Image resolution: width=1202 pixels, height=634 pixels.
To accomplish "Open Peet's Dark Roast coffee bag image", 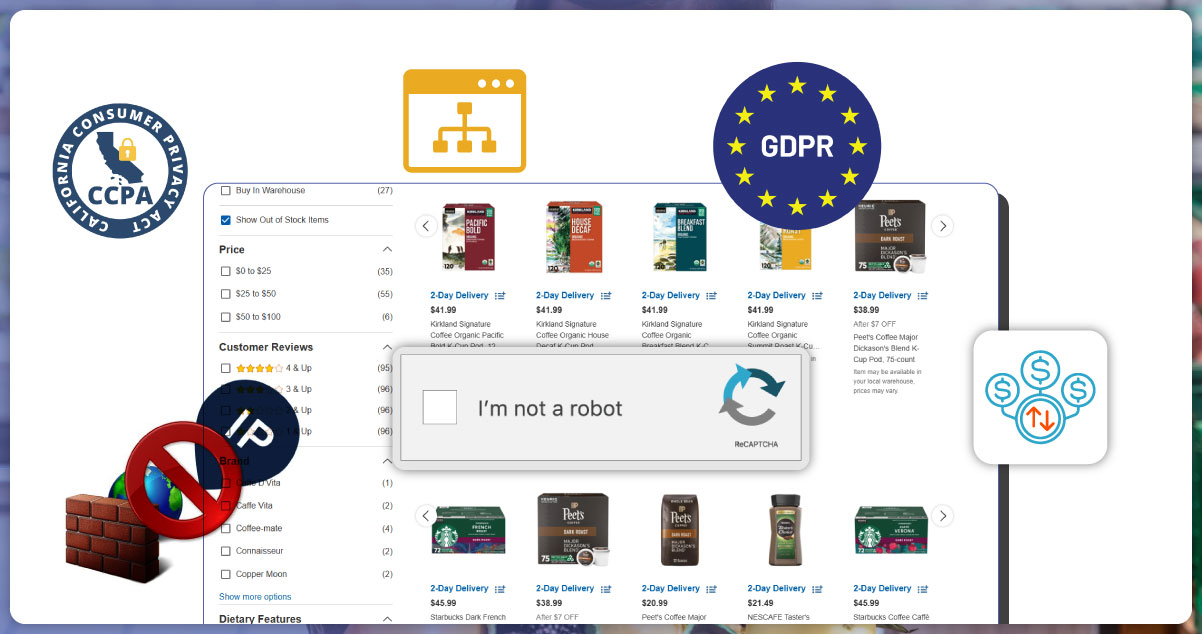I will point(680,529).
